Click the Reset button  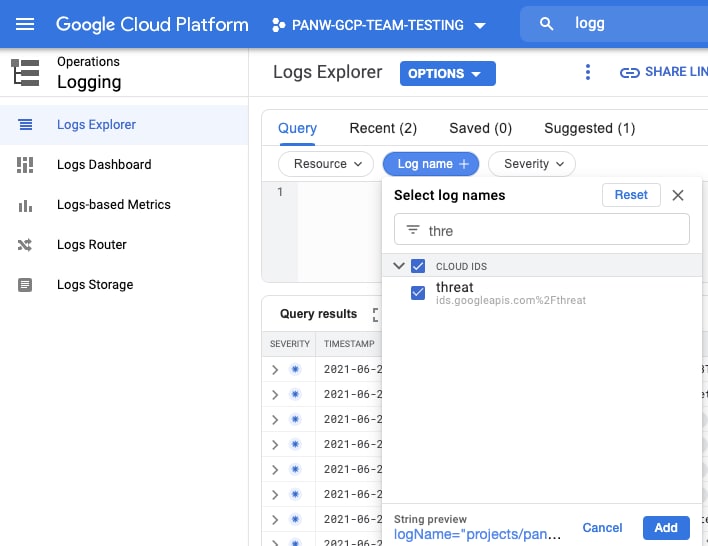tap(631, 195)
